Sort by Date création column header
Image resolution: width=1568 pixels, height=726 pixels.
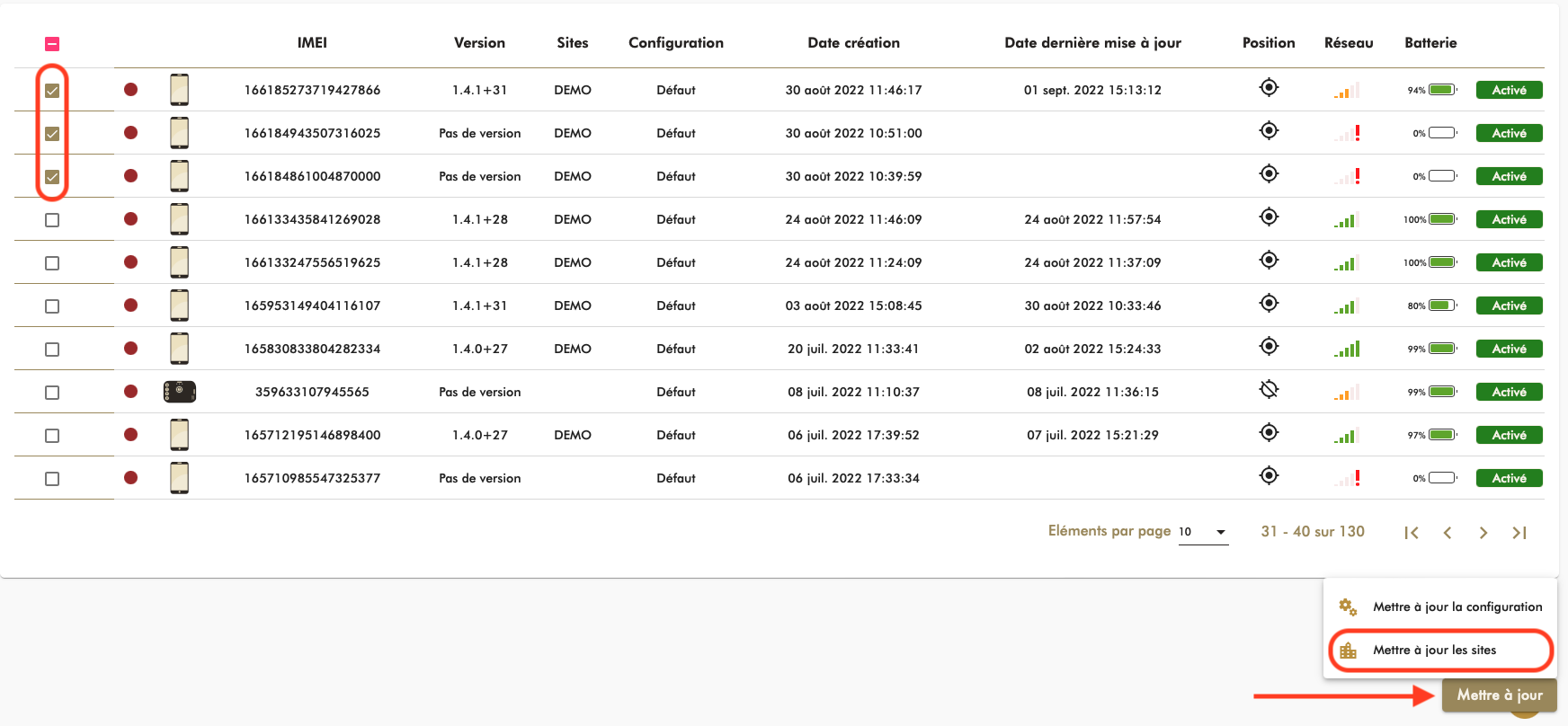(x=853, y=43)
